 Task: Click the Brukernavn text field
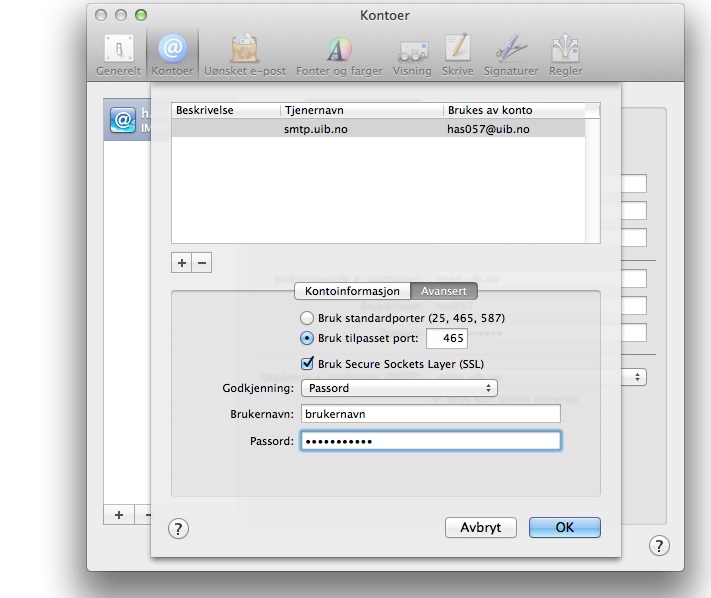click(430, 414)
